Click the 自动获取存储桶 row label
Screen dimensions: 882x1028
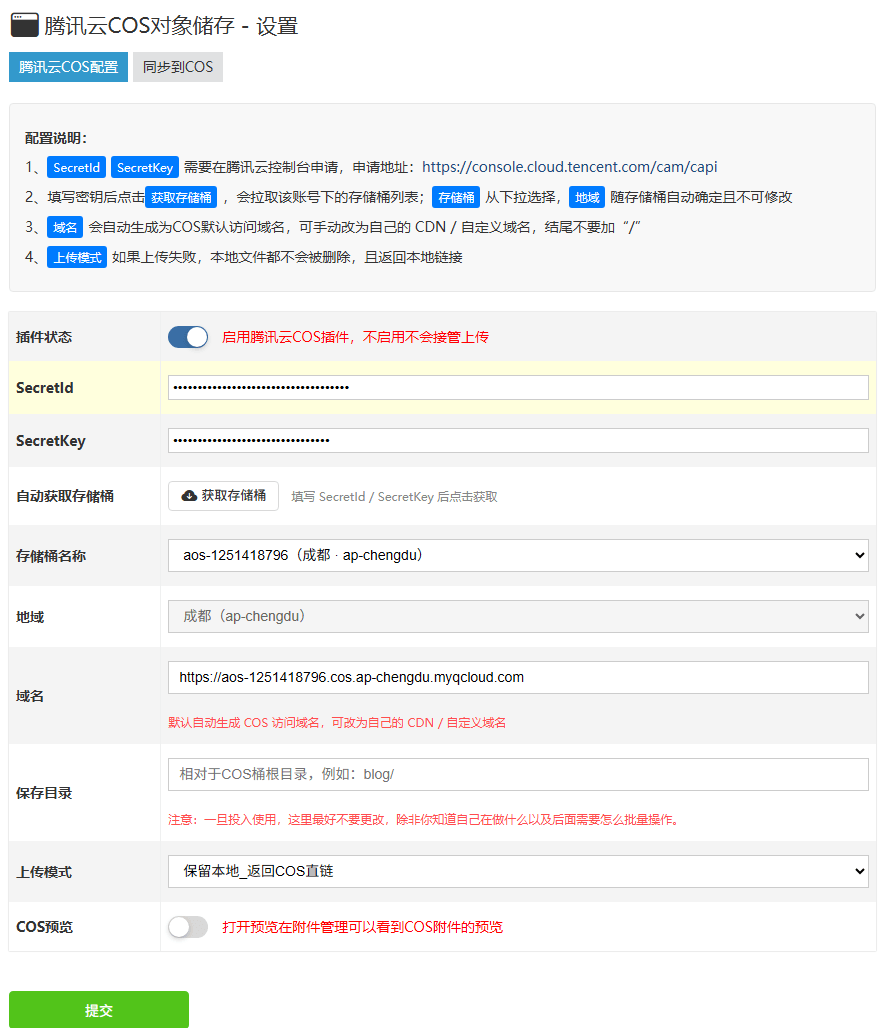pos(65,496)
